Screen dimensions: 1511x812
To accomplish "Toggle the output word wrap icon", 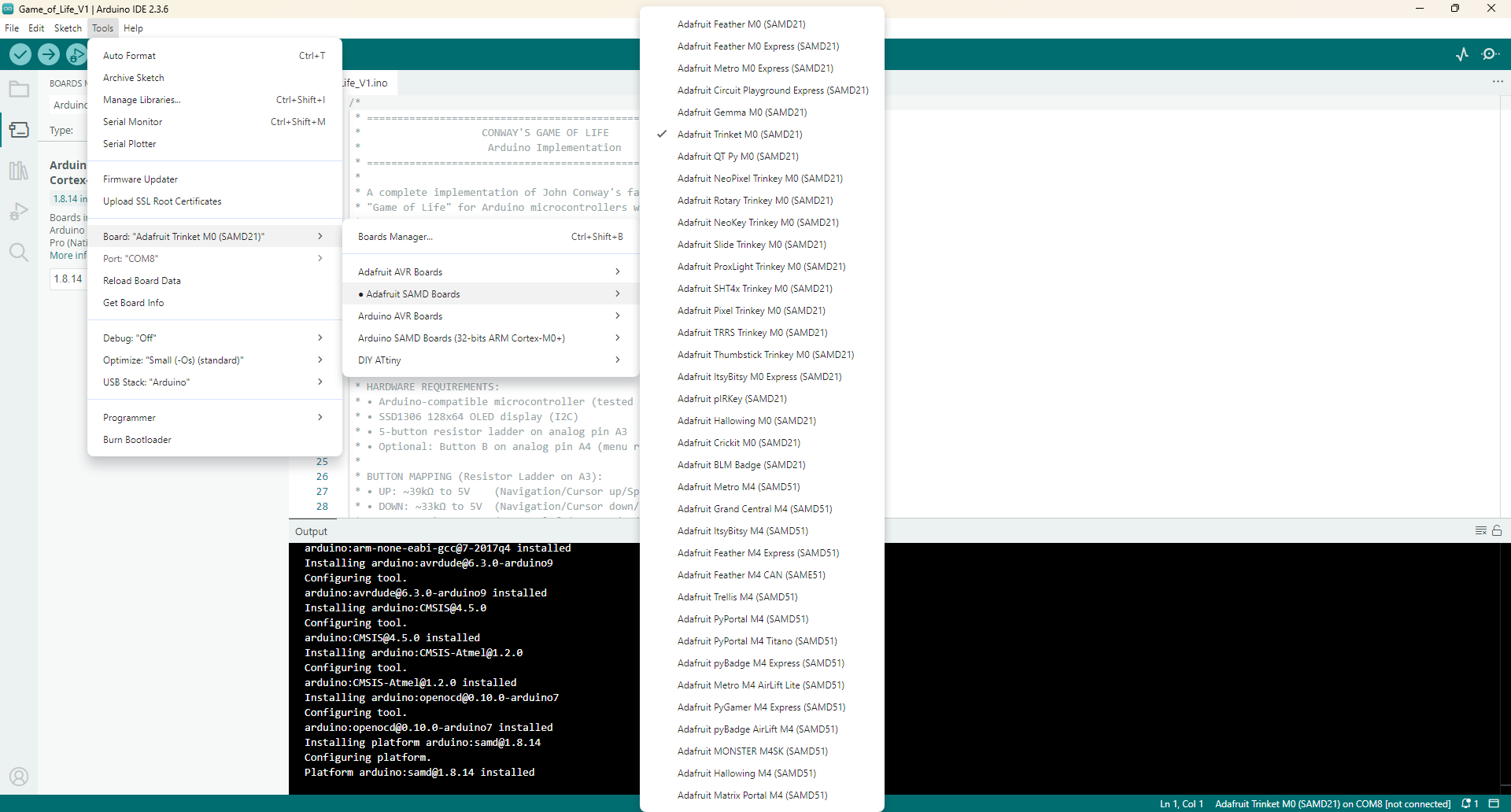I will 1480,531.
